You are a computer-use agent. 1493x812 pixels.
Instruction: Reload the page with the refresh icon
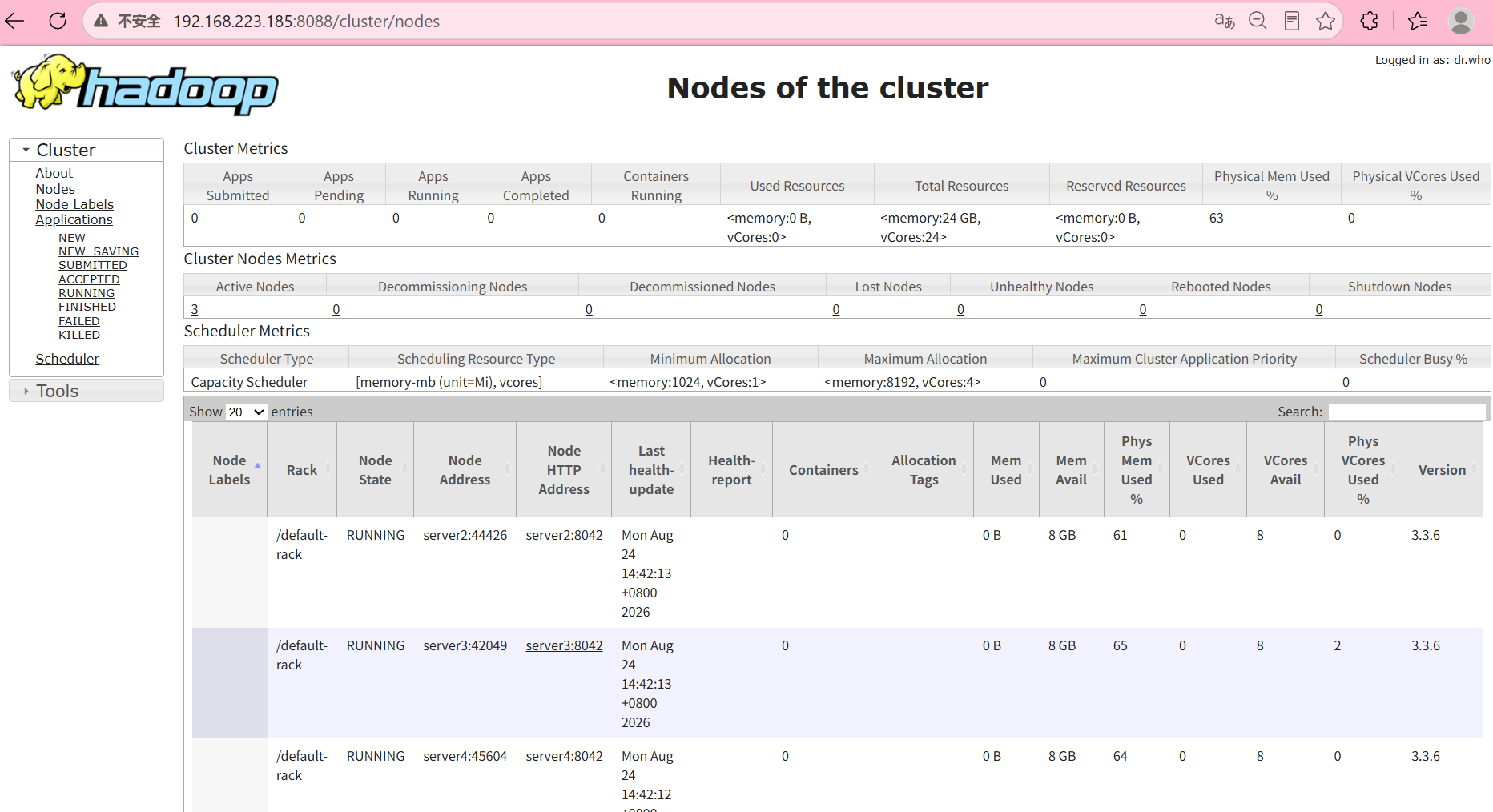click(58, 21)
